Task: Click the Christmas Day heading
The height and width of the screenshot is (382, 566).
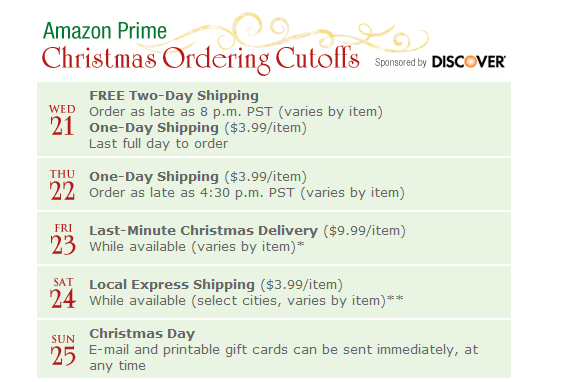Action: tap(142, 334)
